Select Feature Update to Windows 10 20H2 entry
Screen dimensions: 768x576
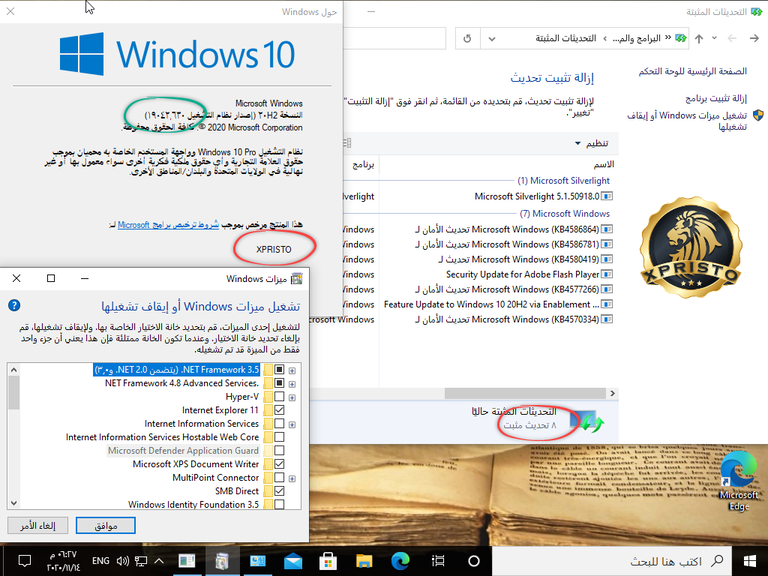(498, 304)
